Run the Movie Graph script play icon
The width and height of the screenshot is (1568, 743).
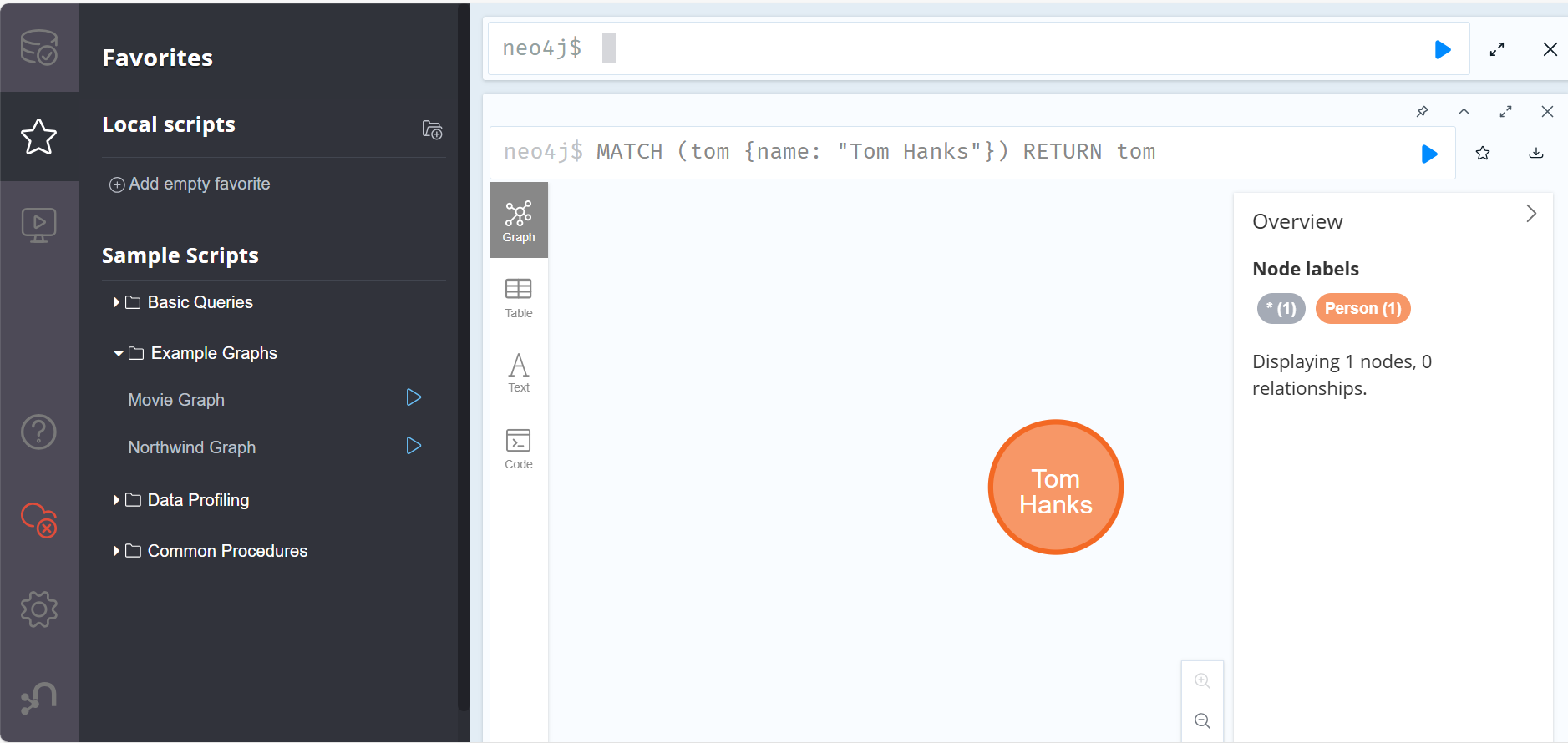(x=414, y=397)
